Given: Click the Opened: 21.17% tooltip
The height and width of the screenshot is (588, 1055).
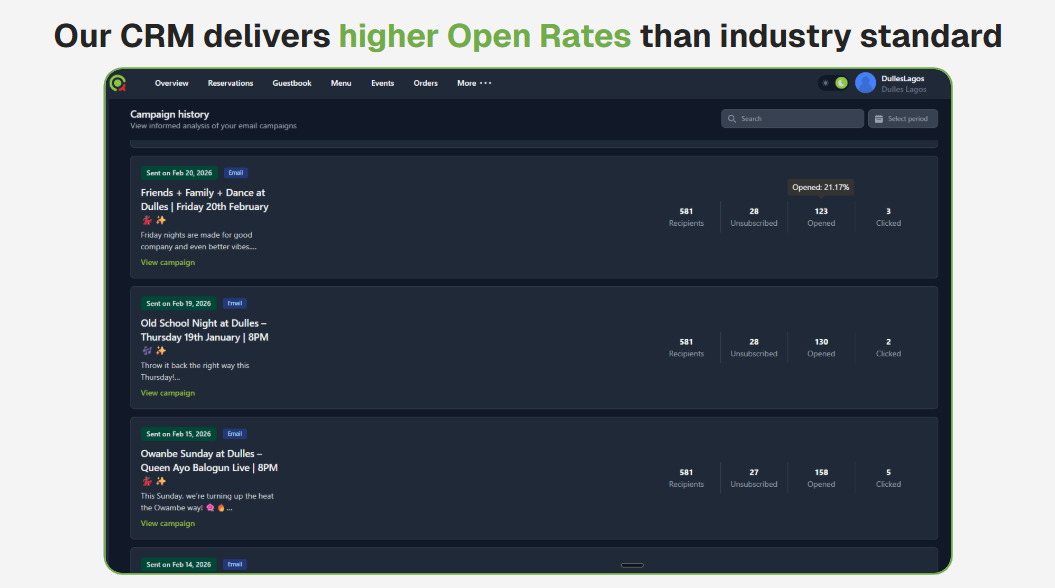Looking at the screenshot, I should (821, 187).
